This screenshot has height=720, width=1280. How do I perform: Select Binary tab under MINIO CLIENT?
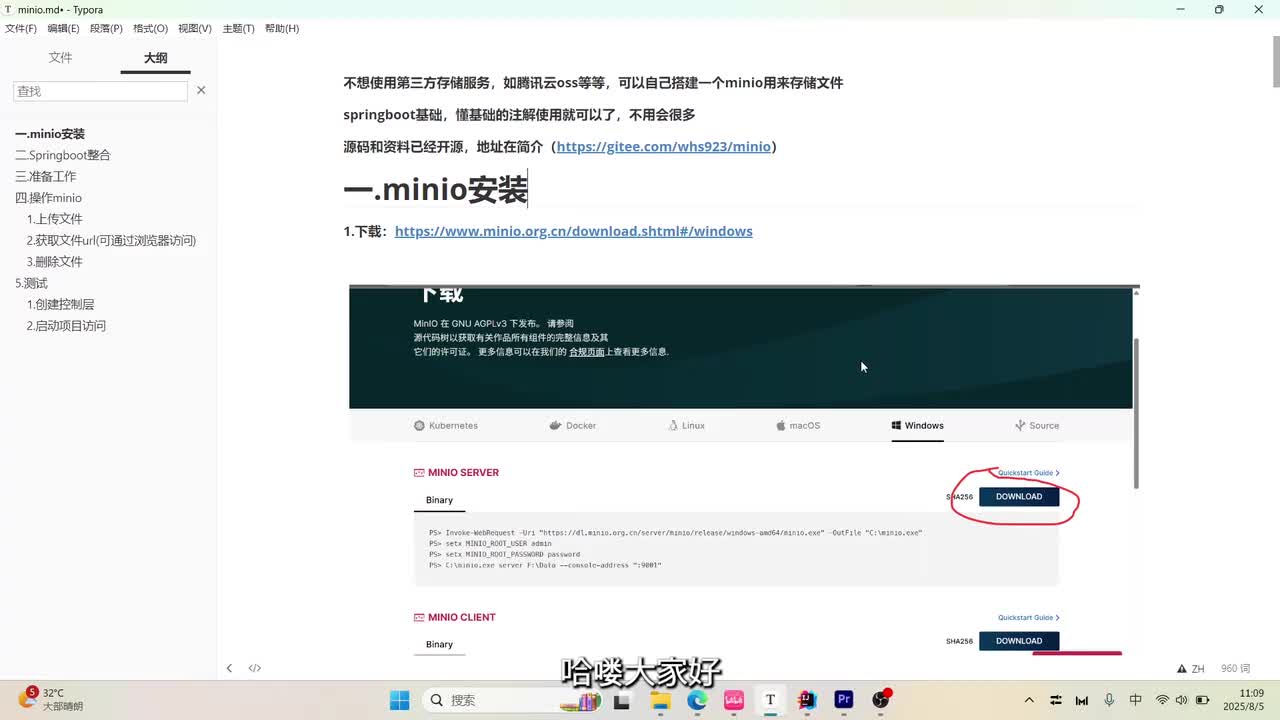439,645
